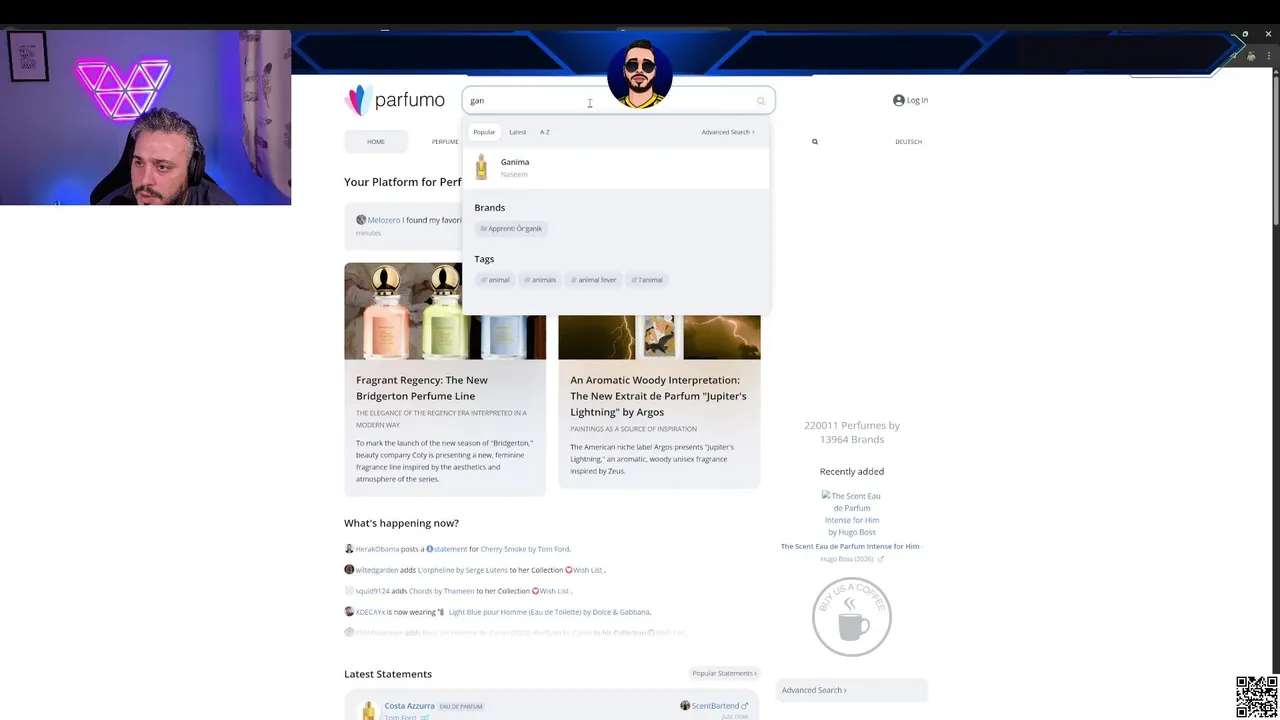Open the sidebar Advanced Search box

(852, 690)
